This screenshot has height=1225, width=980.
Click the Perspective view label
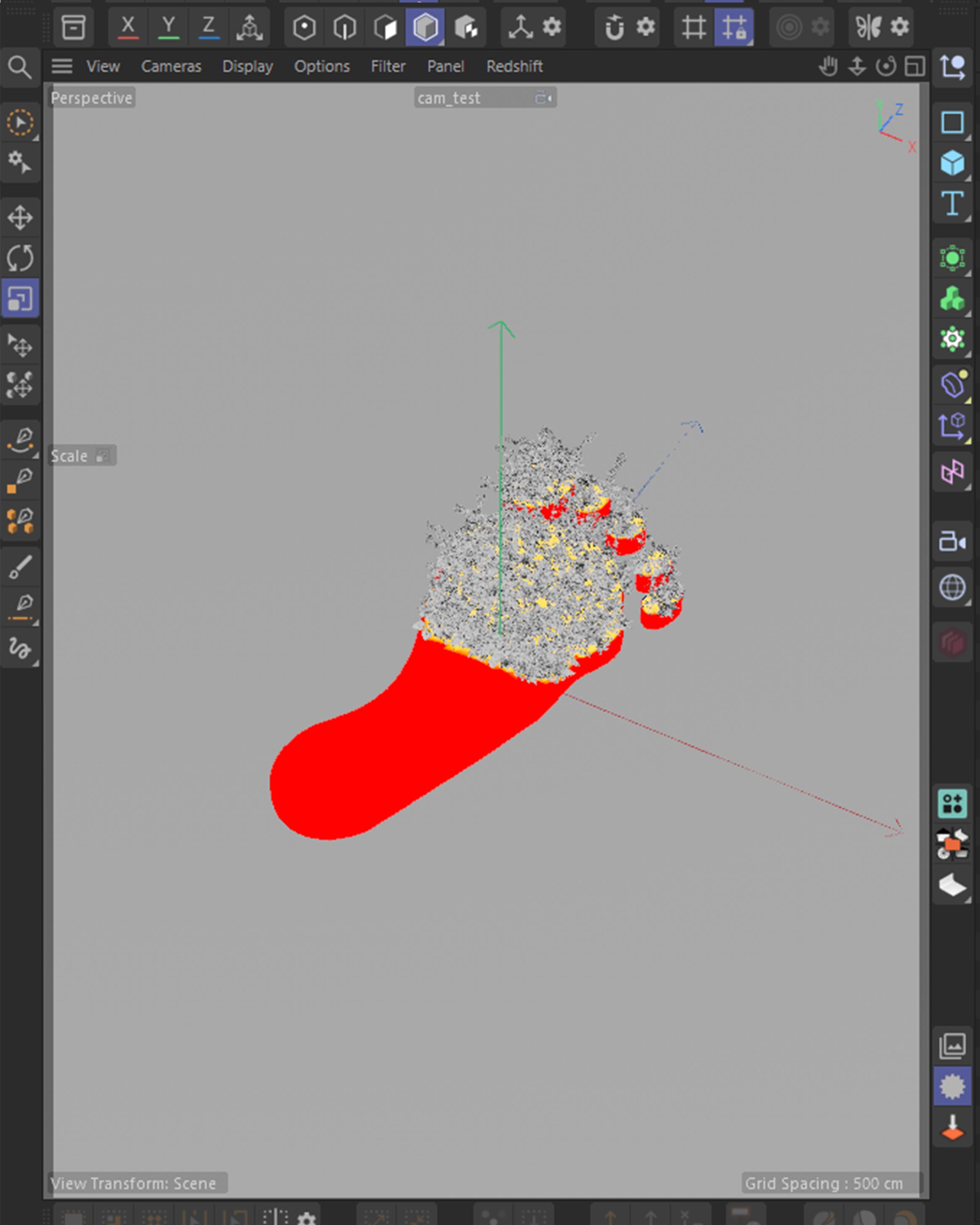92,98
